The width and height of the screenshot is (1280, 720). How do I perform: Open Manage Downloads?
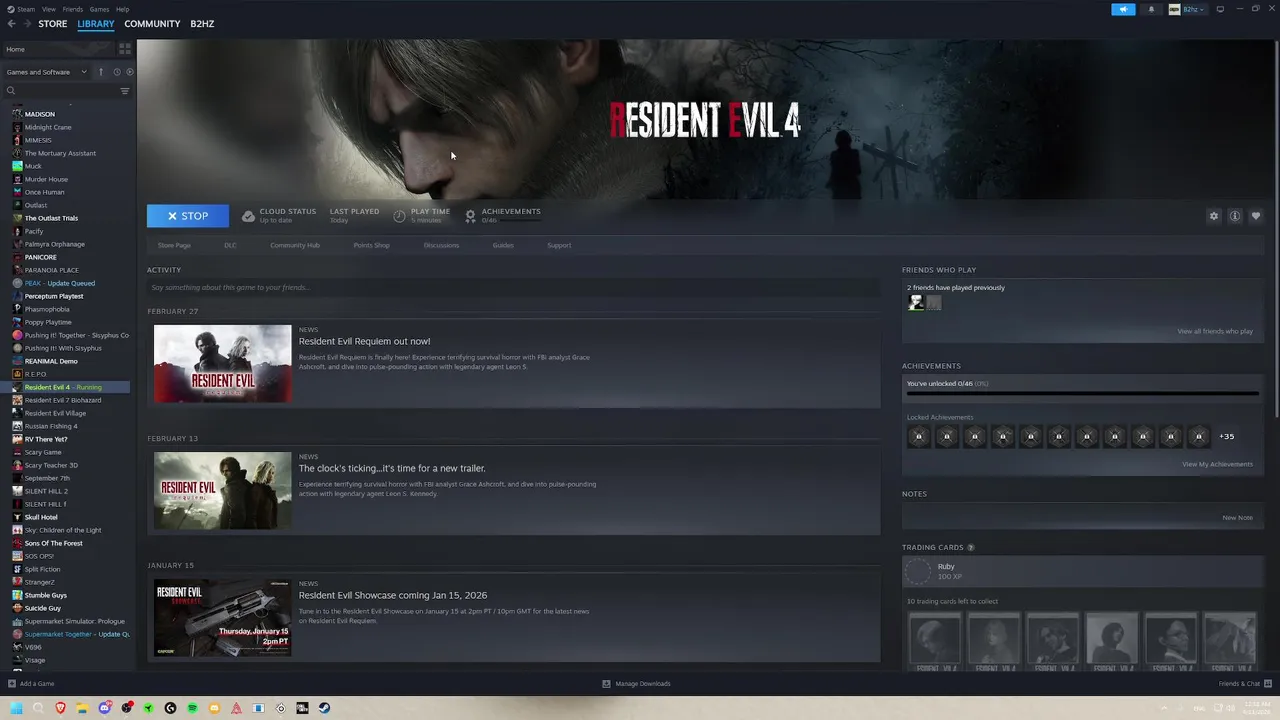click(x=636, y=684)
